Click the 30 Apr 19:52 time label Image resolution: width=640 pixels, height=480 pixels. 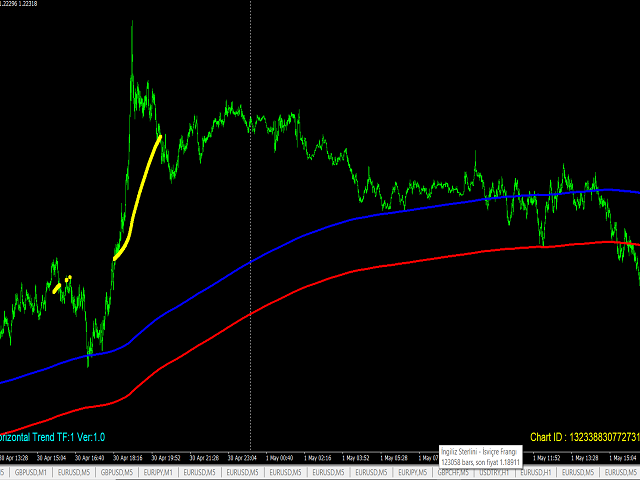pyautogui.click(x=166, y=458)
